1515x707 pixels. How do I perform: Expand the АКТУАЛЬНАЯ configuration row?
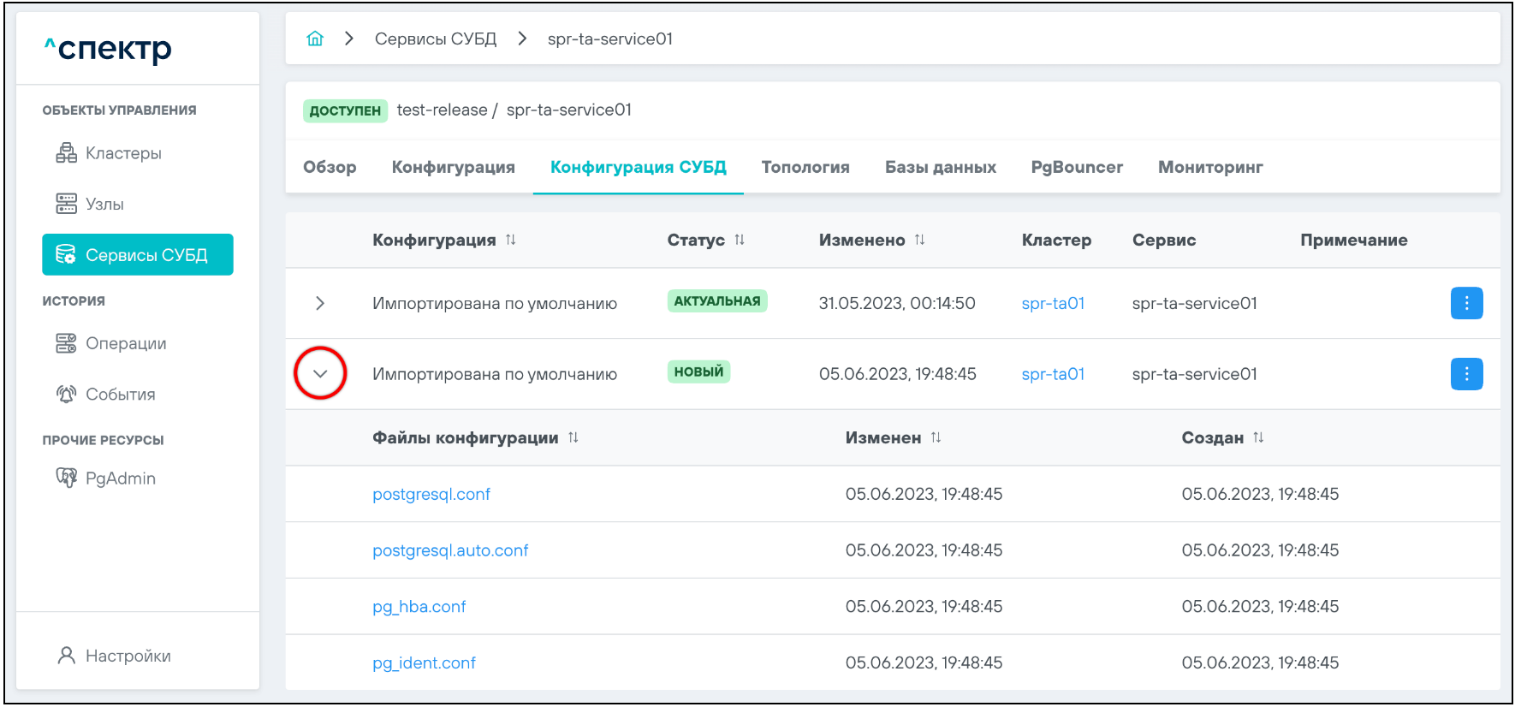(320, 303)
